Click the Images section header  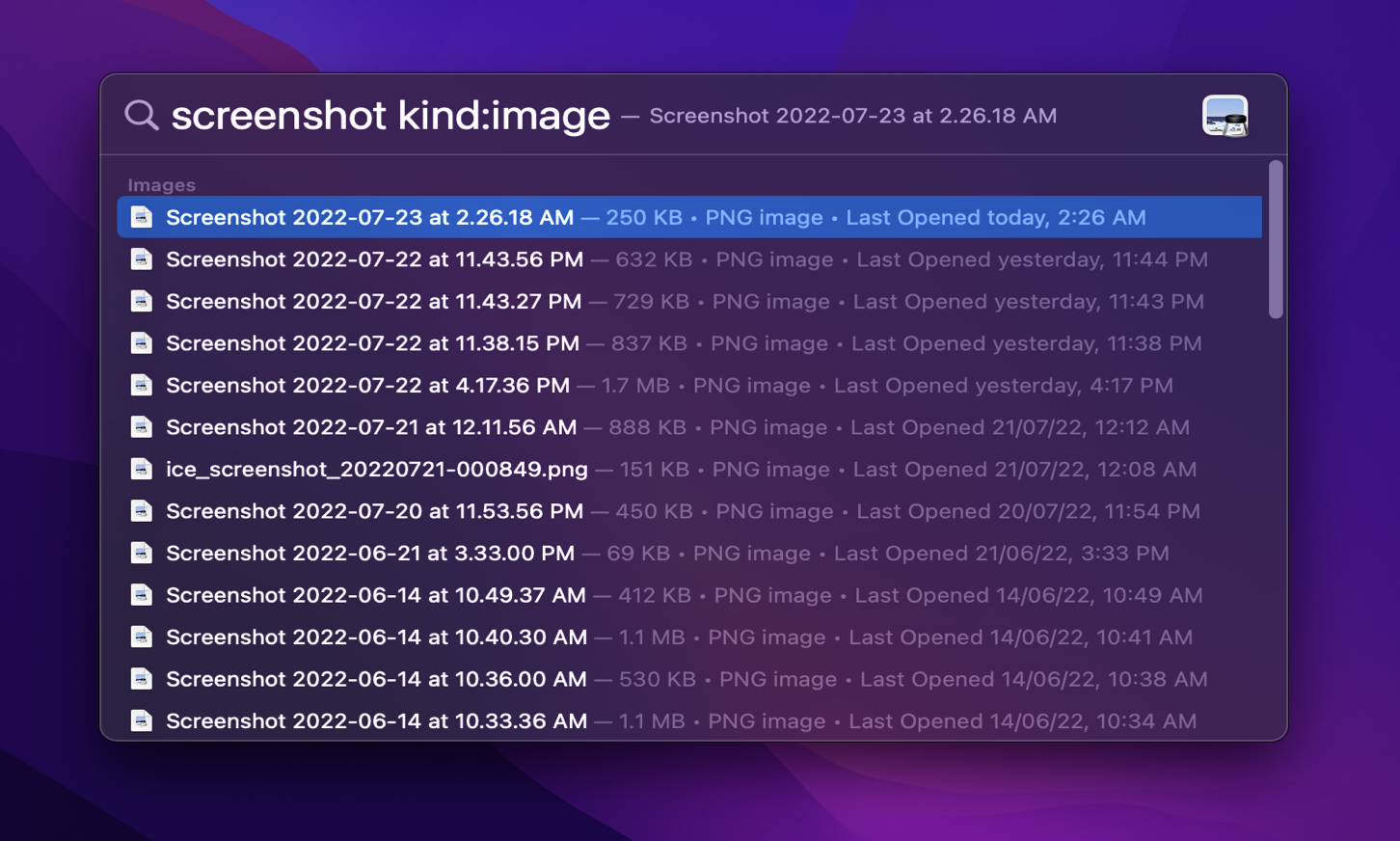point(162,185)
